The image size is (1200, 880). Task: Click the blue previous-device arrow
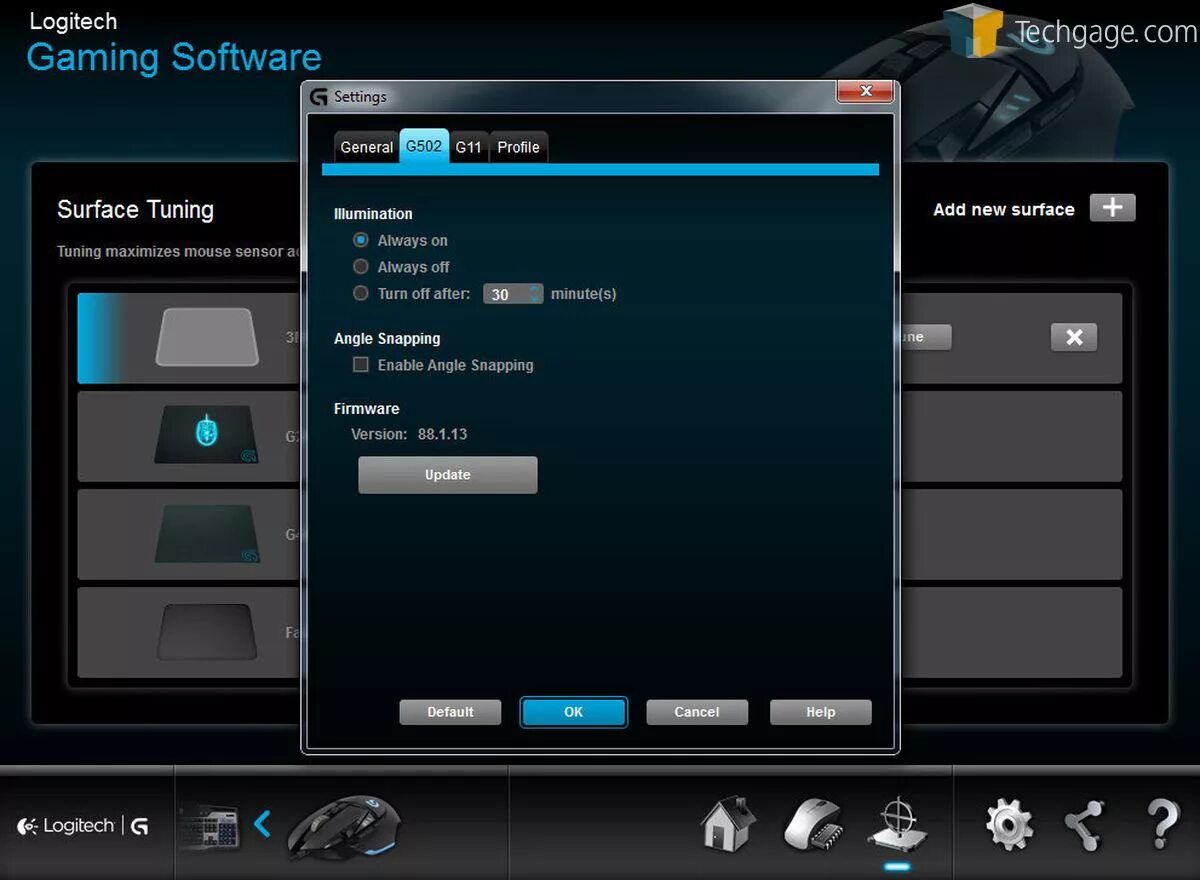coord(263,824)
